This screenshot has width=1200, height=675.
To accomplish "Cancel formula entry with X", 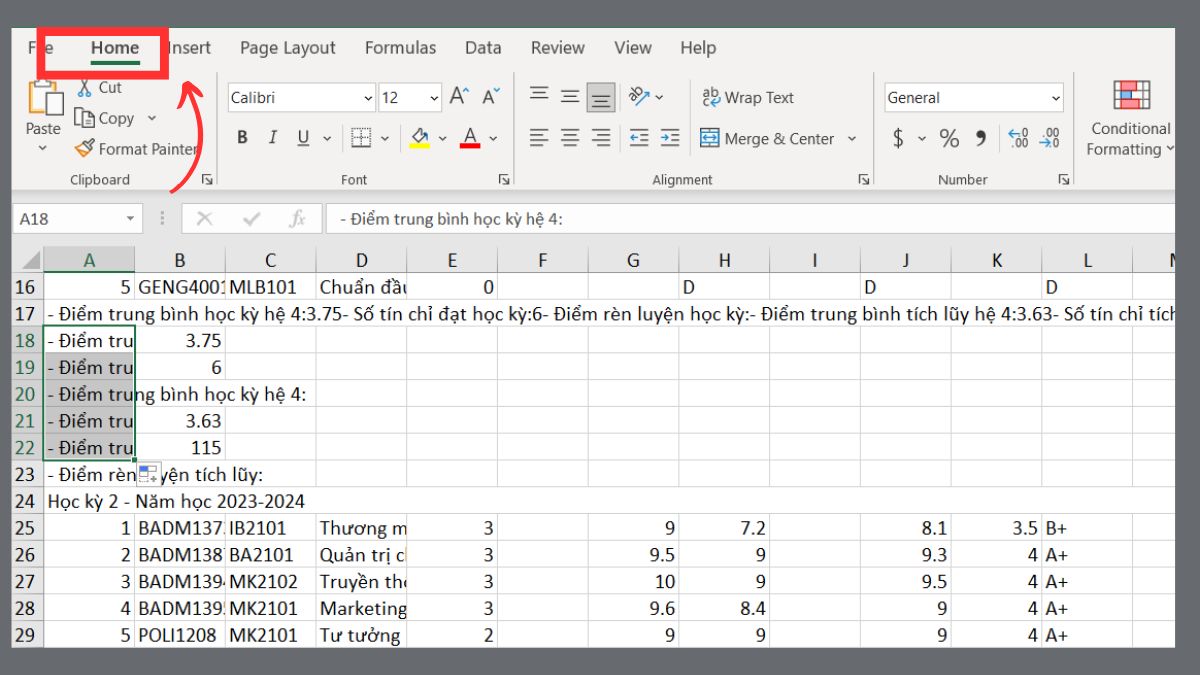I will tap(204, 218).
